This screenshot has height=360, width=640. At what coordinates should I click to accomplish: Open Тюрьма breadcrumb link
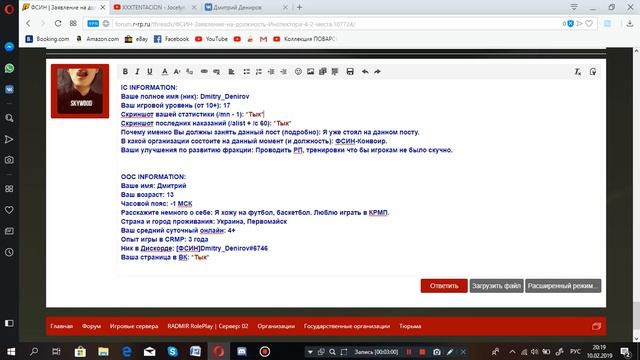click(x=410, y=326)
